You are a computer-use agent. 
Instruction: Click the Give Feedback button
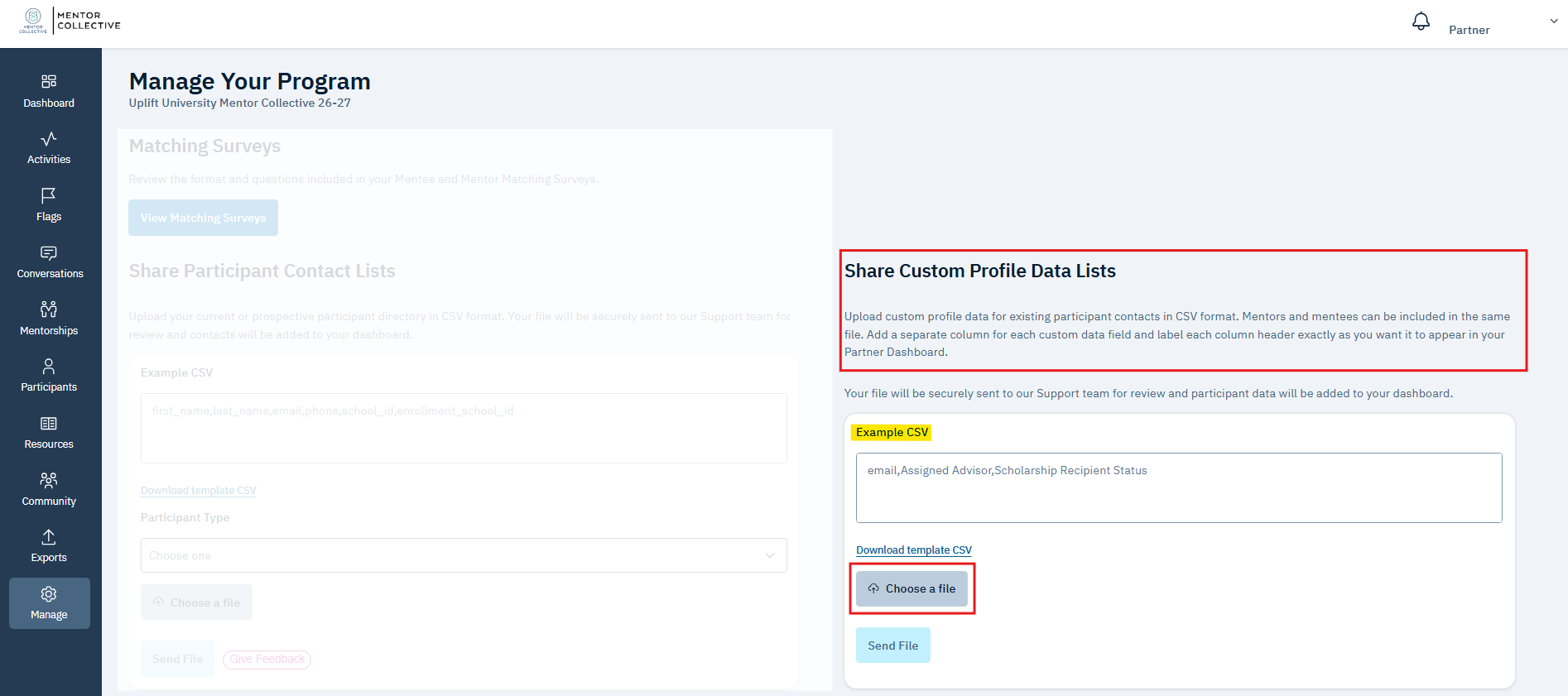tap(267, 660)
